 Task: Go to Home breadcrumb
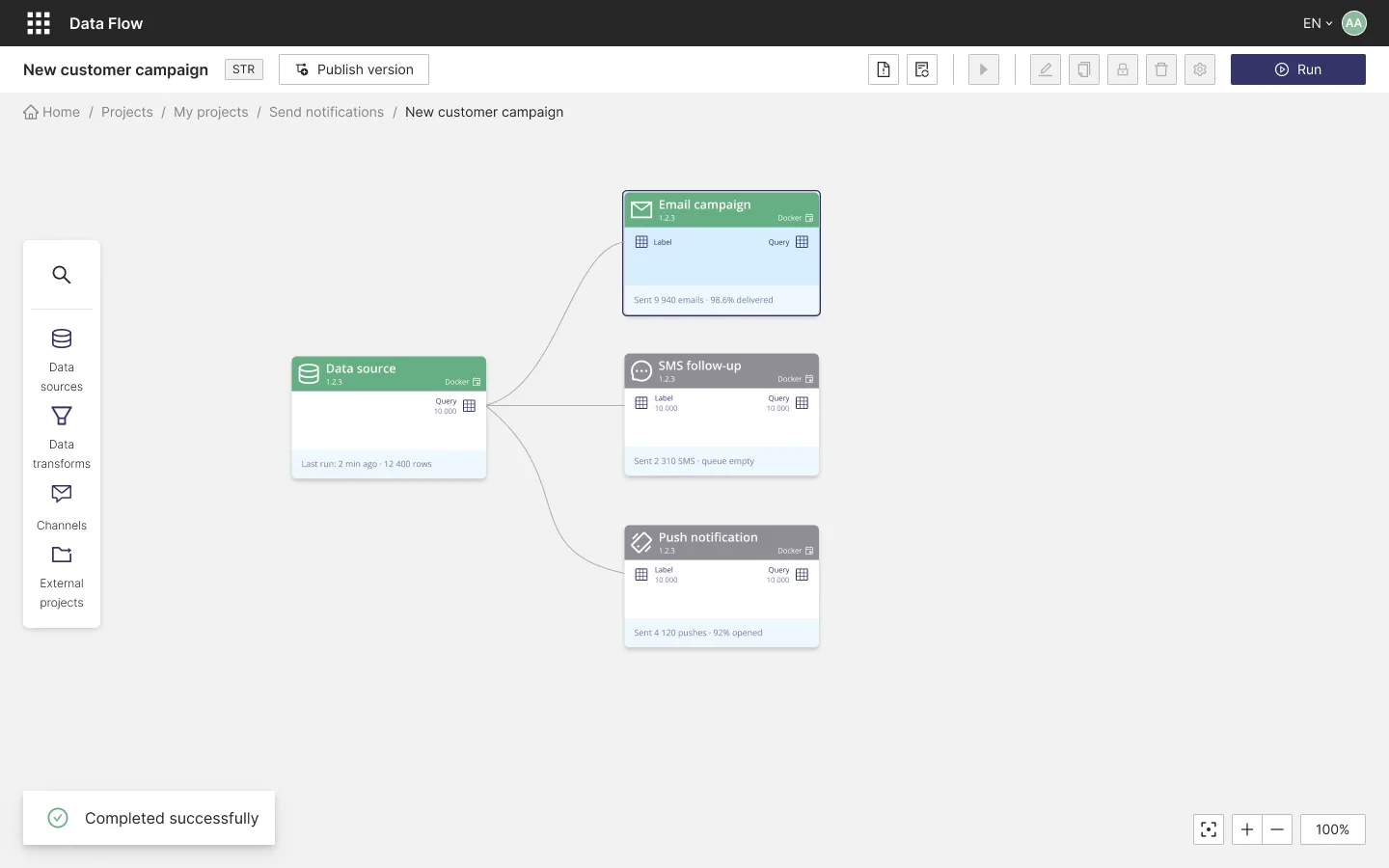[52, 112]
